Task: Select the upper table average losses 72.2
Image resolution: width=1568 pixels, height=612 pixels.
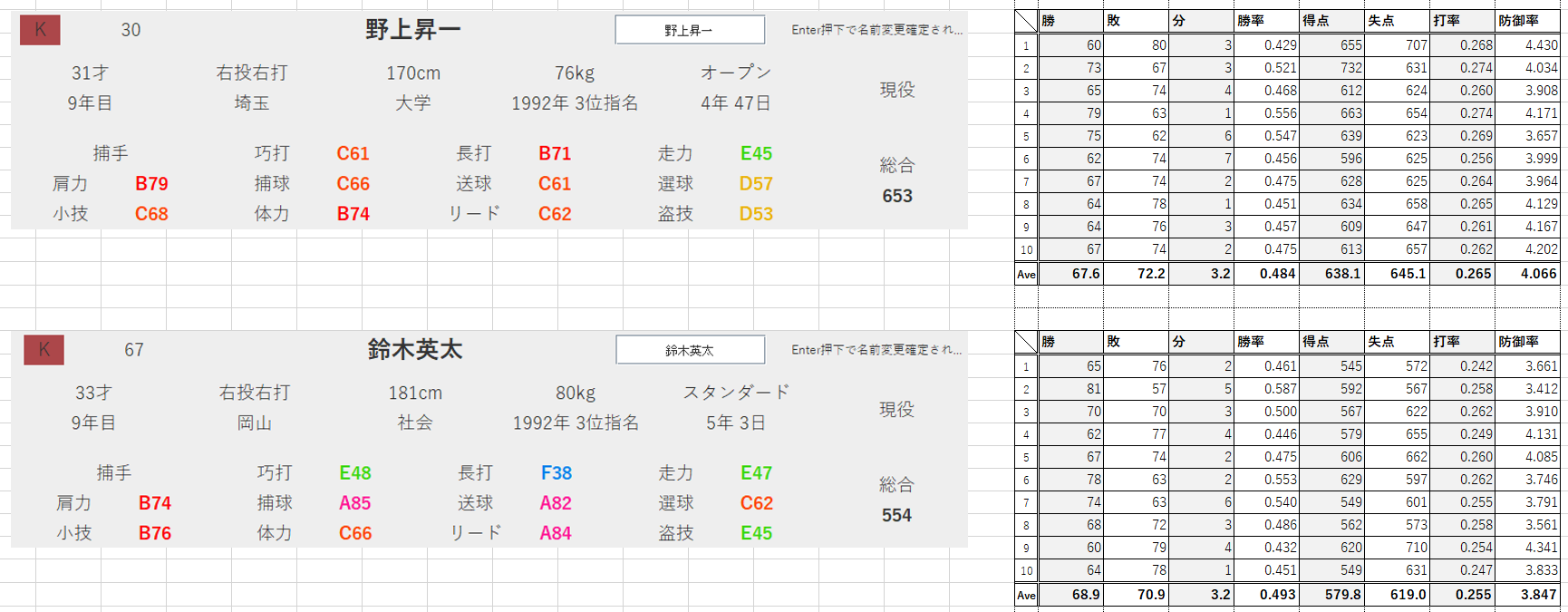Action: (1136, 274)
